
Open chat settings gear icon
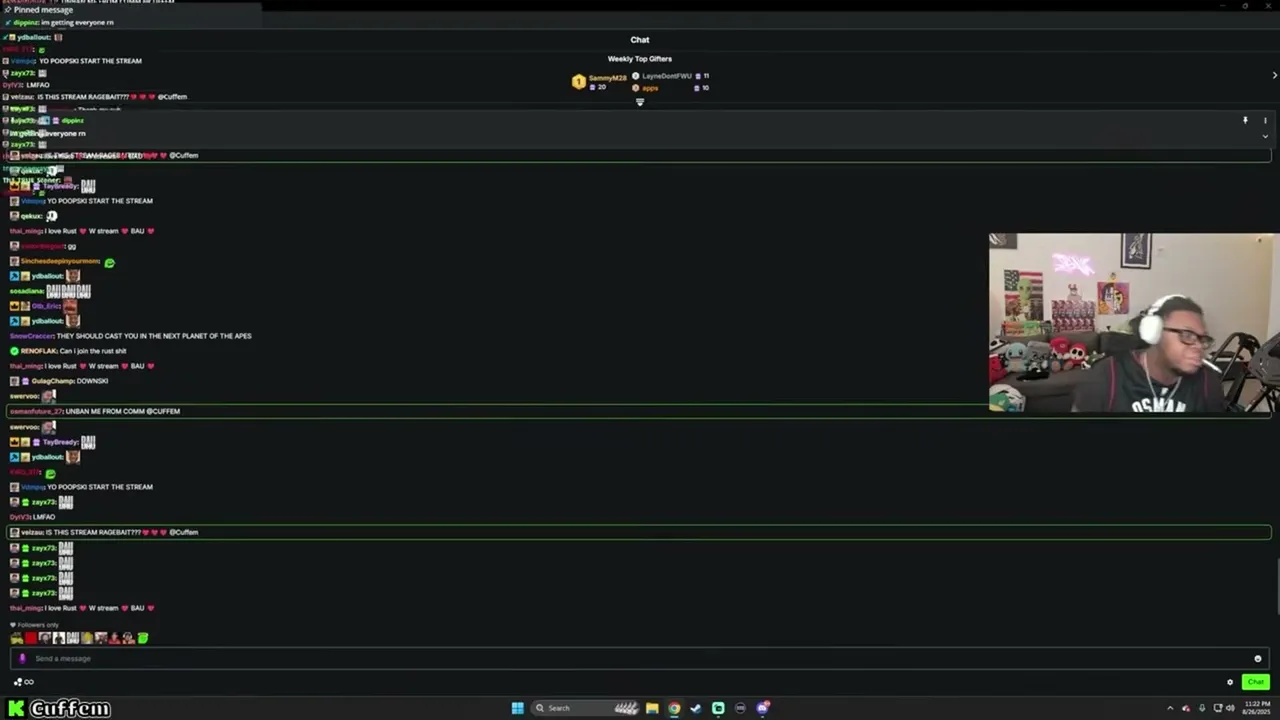coord(1230,682)
